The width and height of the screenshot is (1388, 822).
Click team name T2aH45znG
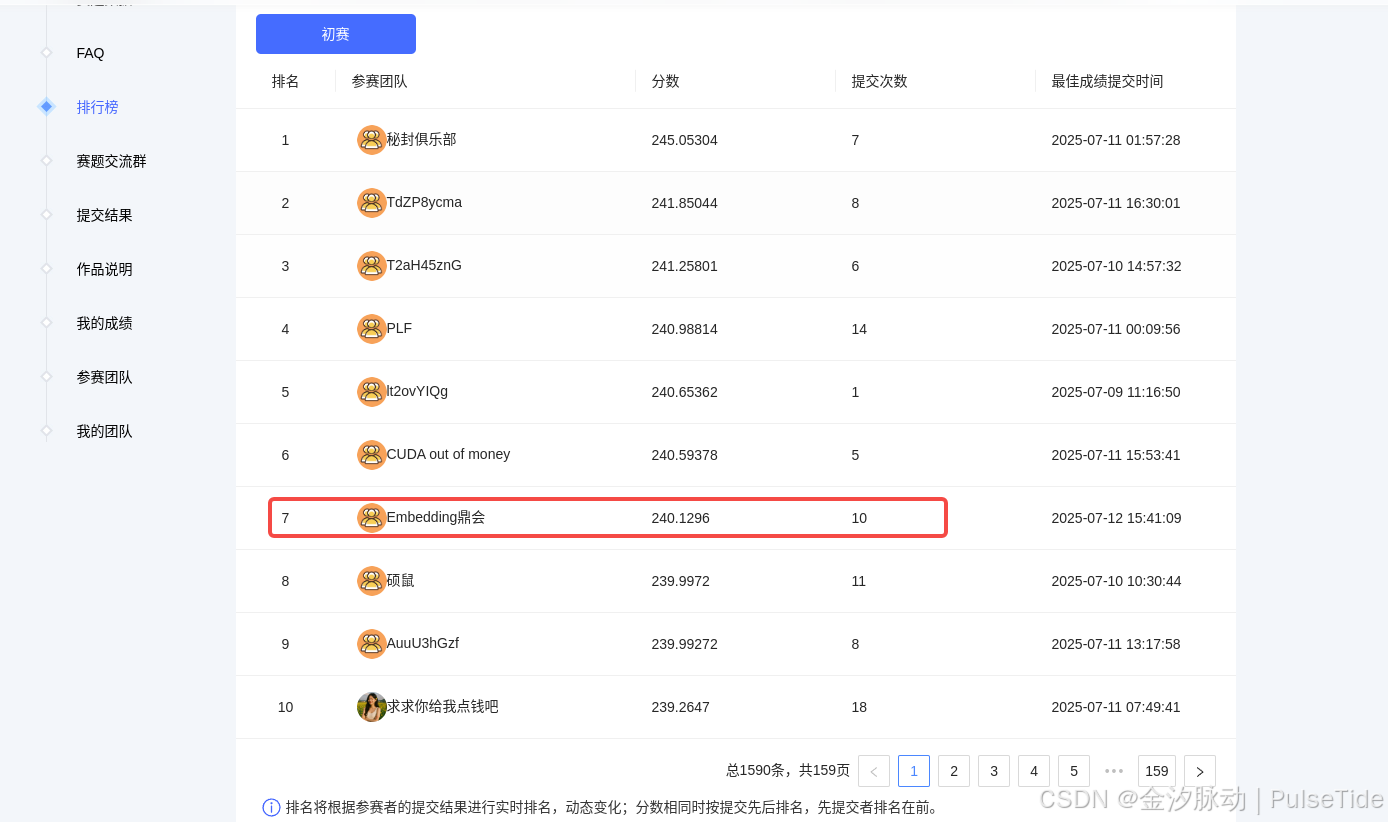tap(424, 265)
